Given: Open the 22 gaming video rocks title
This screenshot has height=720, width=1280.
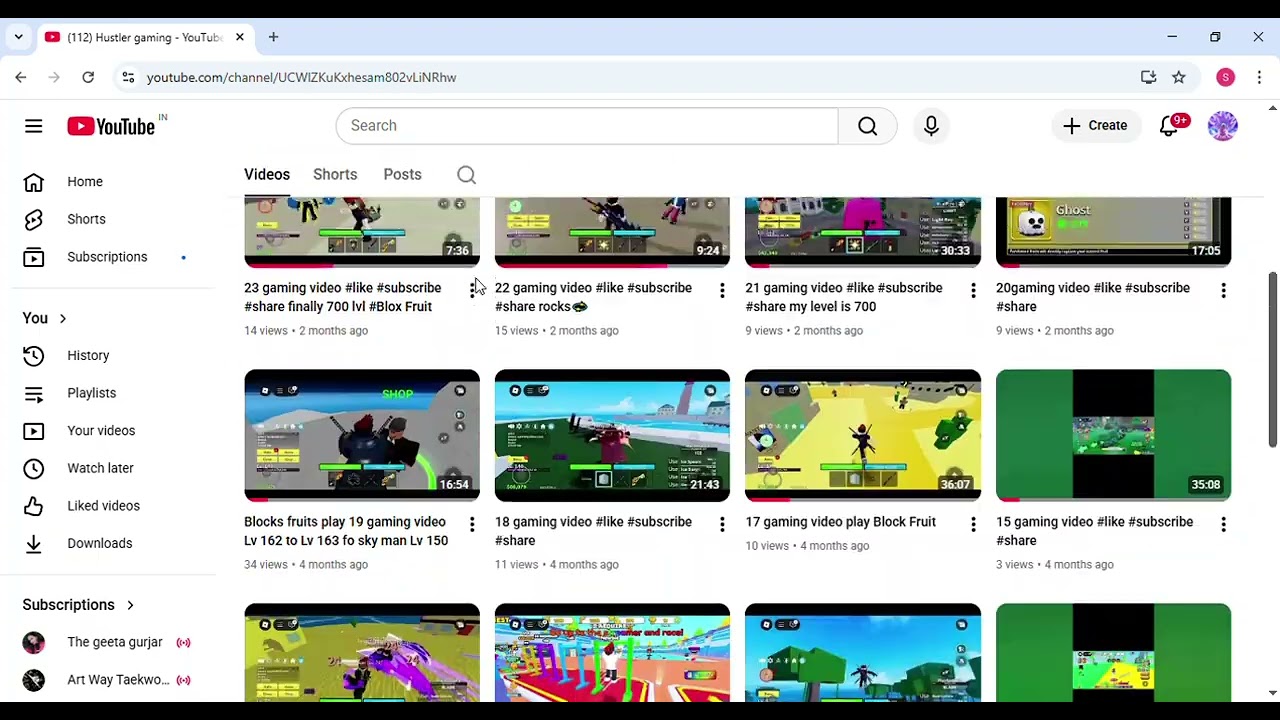Looking at the screenshot, I should coord(593,297).
